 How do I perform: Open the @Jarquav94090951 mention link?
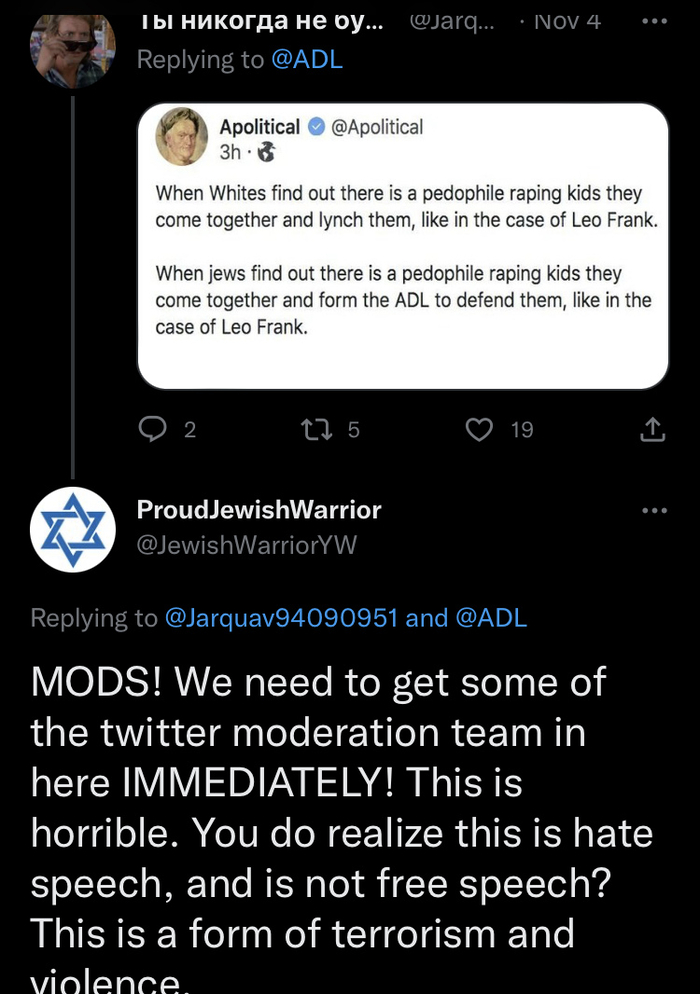(x=282, y=618)
